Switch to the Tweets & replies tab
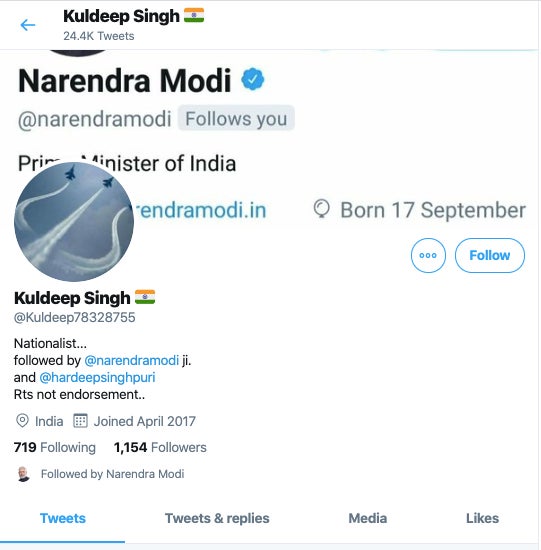 coord(217,518)
